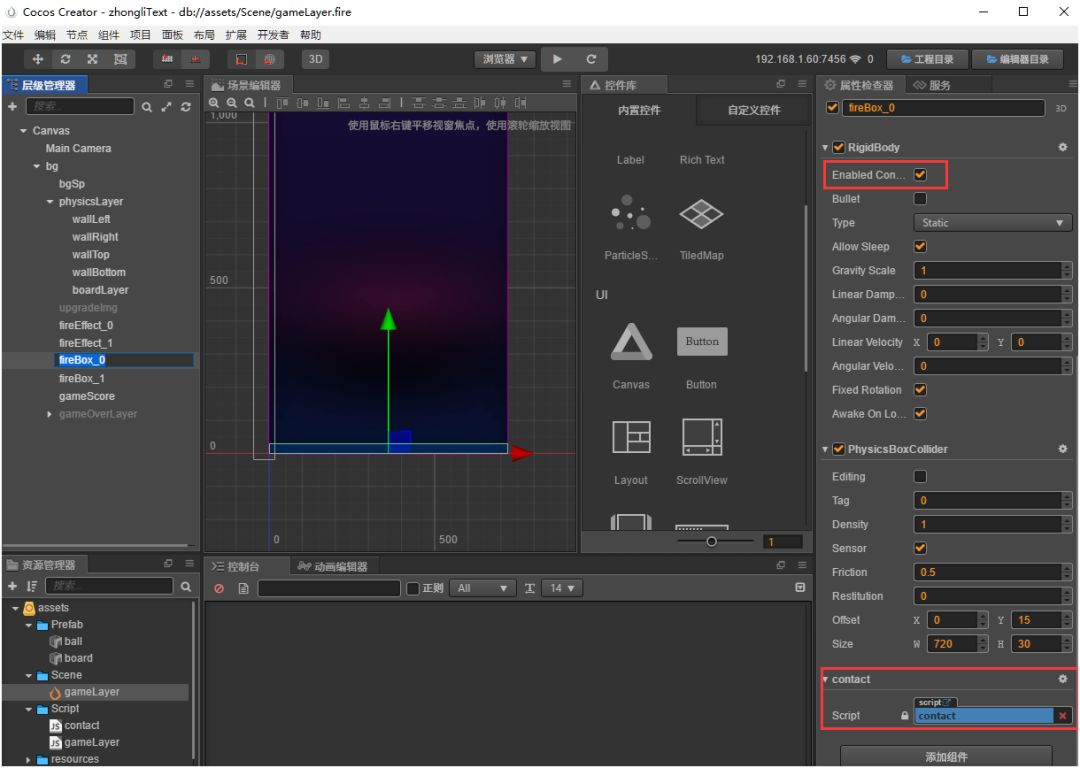This screenshot has width=1080, height=768.
Task: Open the RigidBody component settings gear
Action: [1063, 147]
